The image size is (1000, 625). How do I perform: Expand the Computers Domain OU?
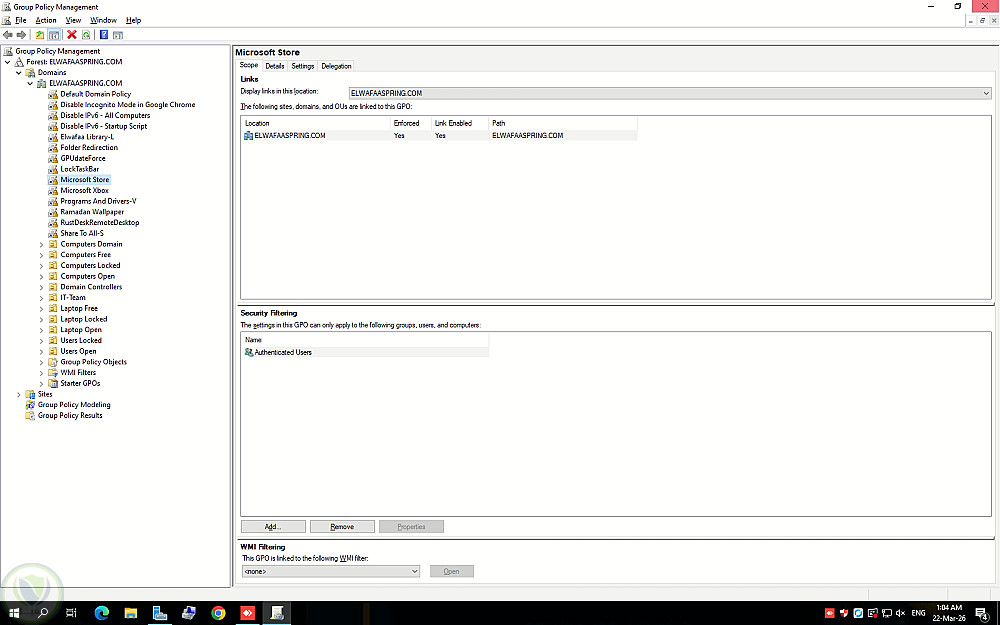41,244
